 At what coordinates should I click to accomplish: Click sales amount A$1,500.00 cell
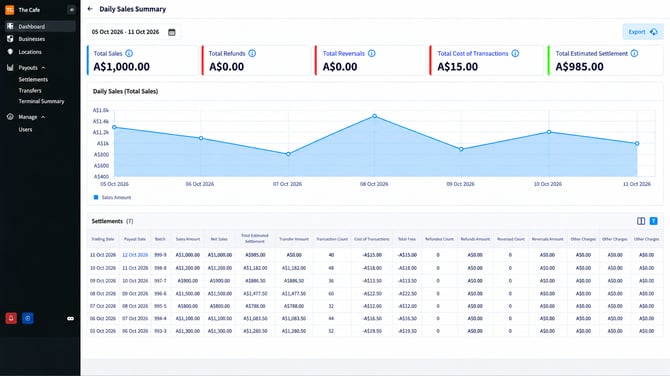point(188,294)
